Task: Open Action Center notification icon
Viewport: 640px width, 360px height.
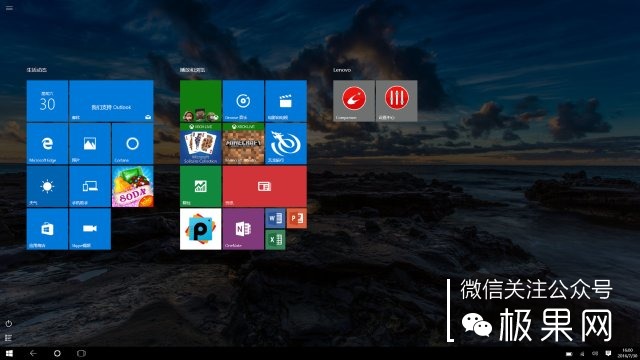Action: coord(608,353)
